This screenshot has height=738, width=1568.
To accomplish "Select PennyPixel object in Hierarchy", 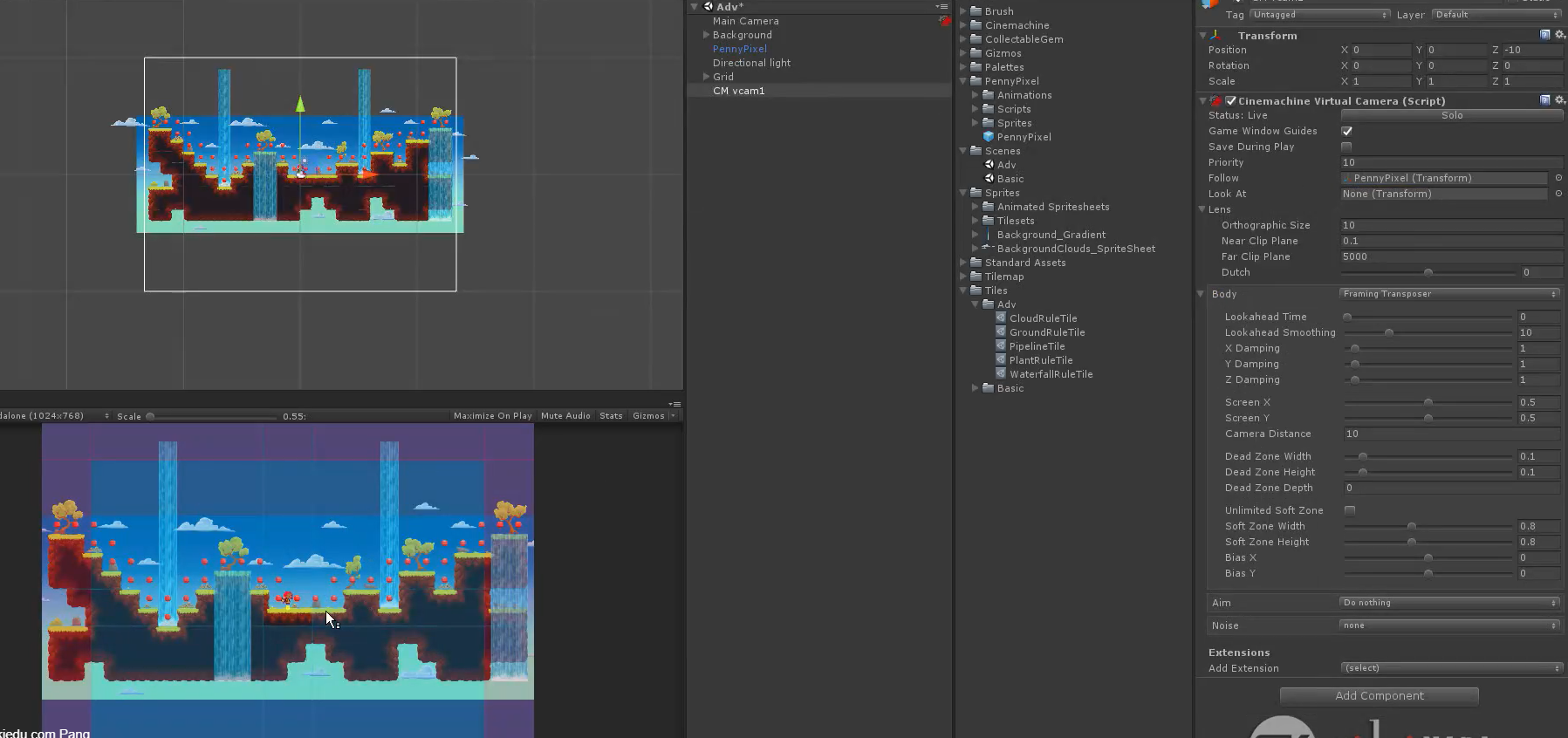I will pyautogui.click(x=739, y=49).
